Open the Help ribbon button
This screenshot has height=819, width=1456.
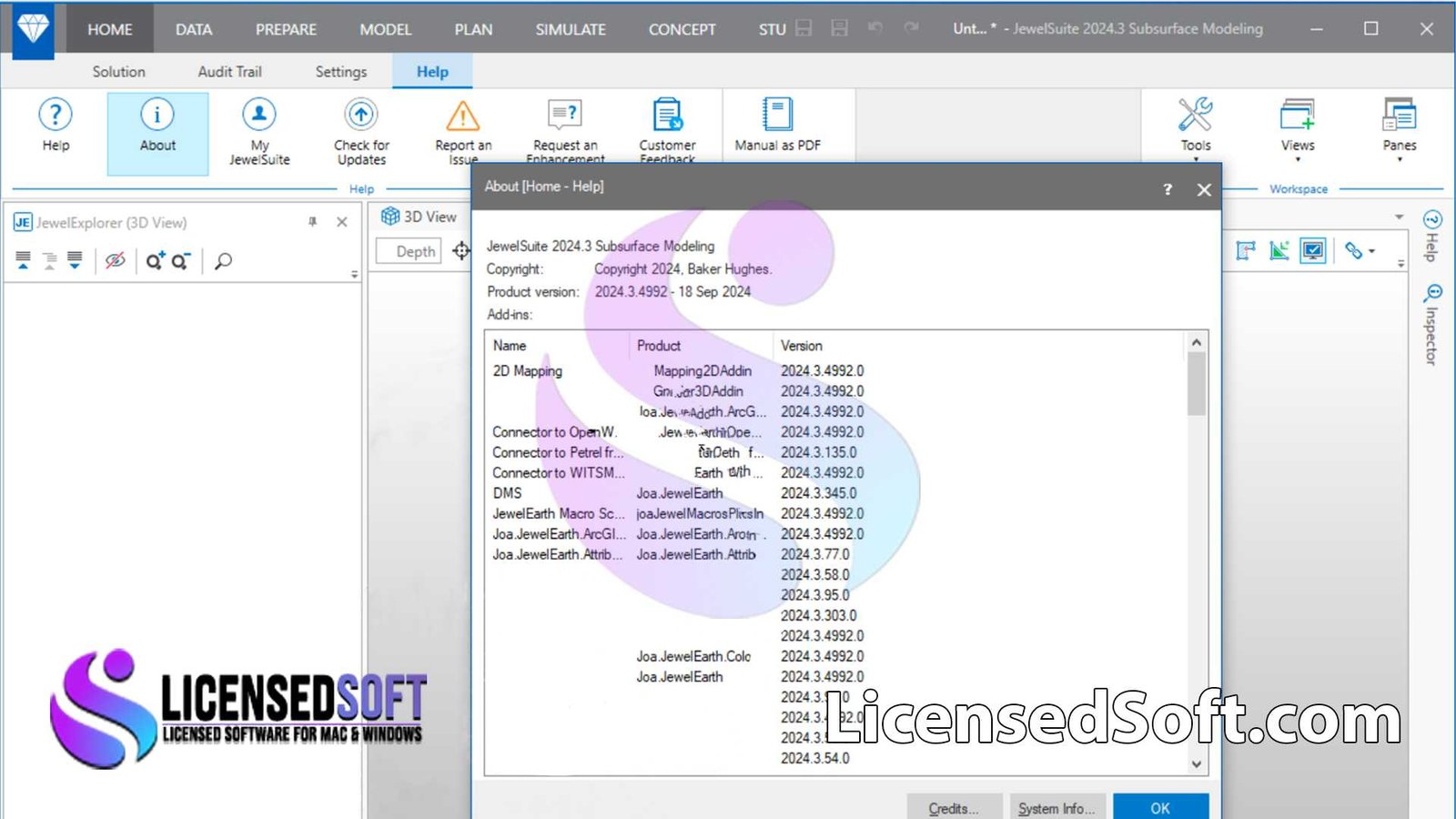pos(56,126)
